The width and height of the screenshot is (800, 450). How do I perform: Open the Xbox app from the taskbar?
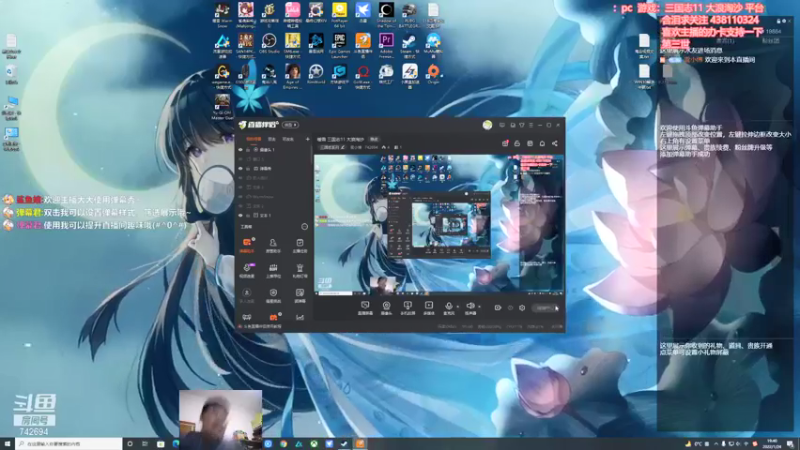click(x=314, y=444)
